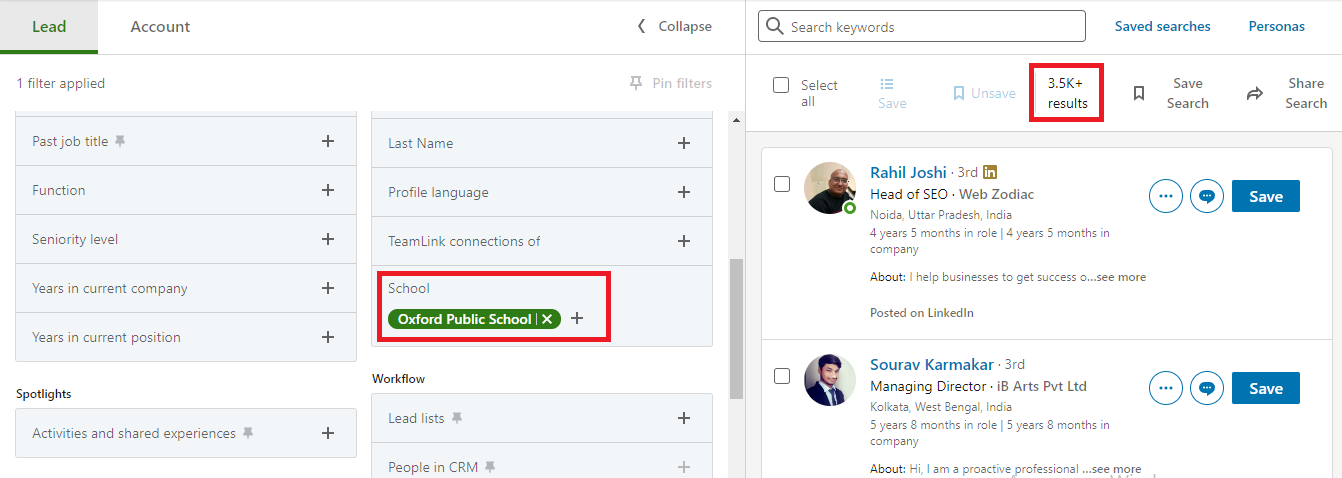Open Rahil Joshi's profile name link
1342x478 pixels.
pos(908,172)
